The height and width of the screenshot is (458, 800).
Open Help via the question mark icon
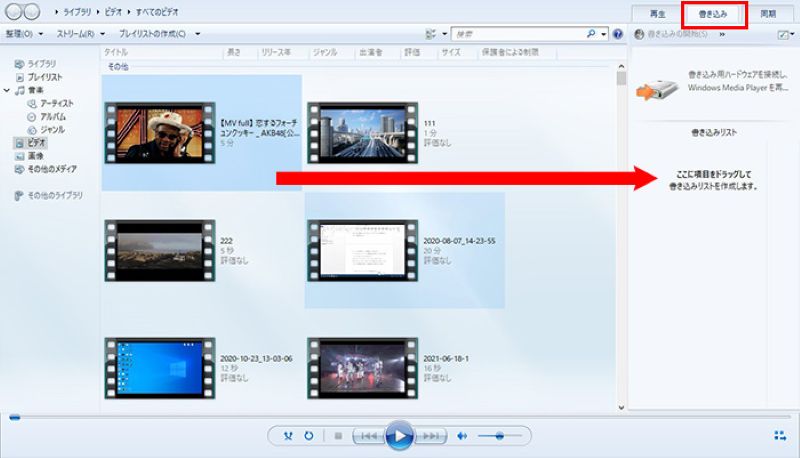tap(617, 34)
